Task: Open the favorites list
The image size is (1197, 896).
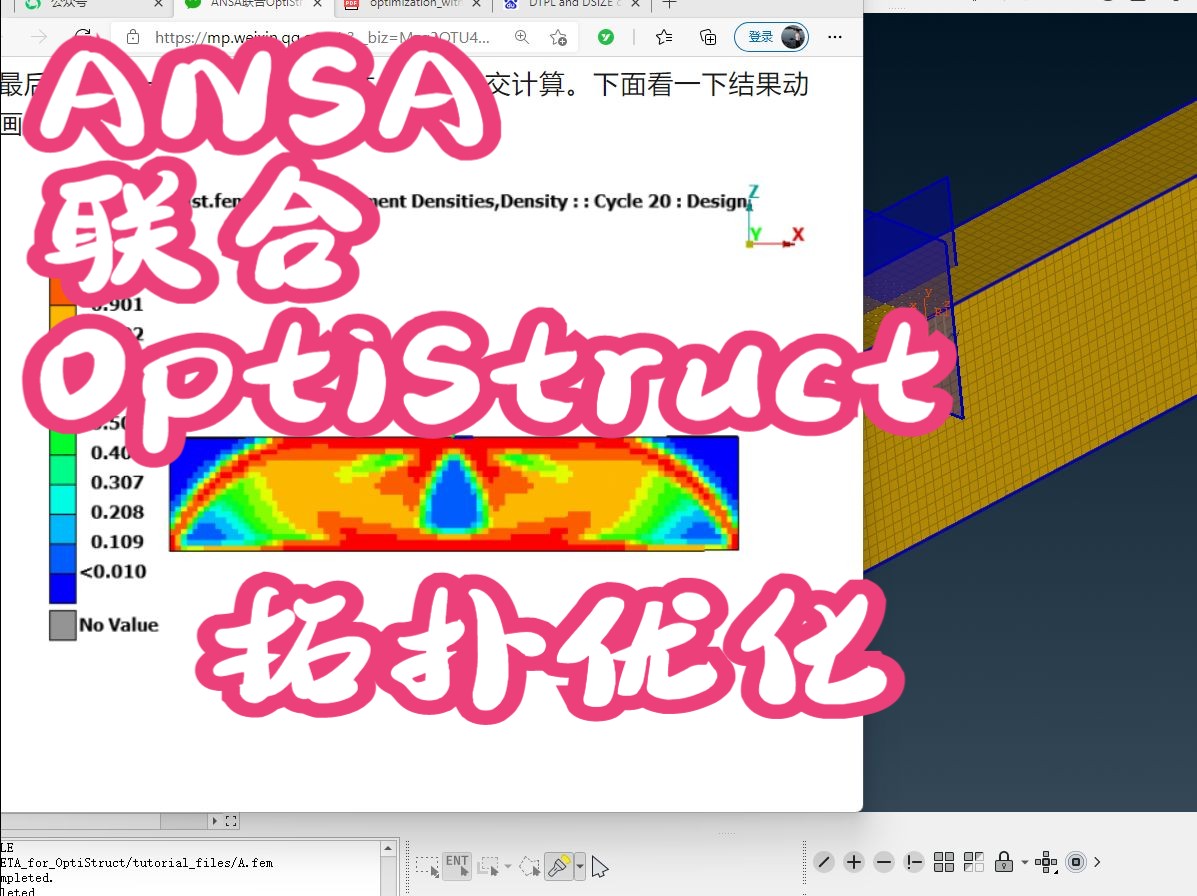Action: [664, 37]
